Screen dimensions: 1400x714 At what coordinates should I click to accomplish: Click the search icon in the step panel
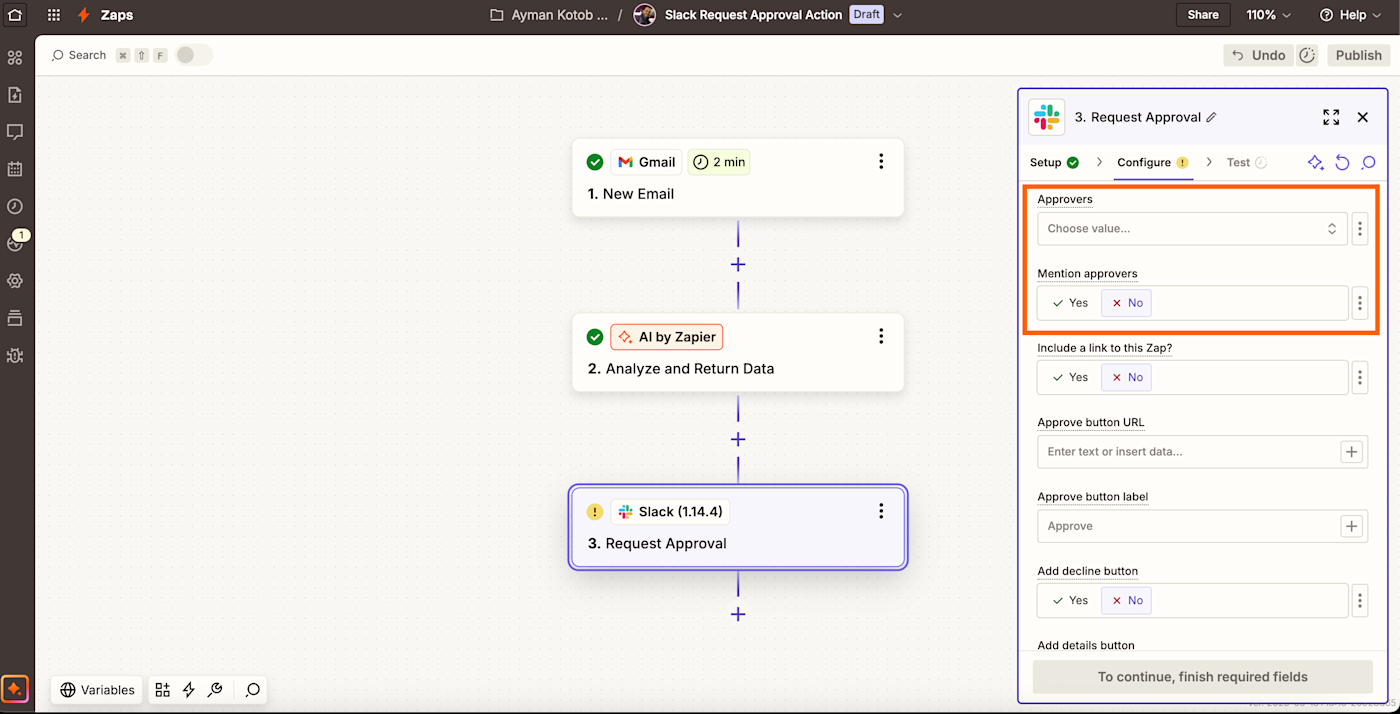pyautogui.click(x=1369, y=162)
